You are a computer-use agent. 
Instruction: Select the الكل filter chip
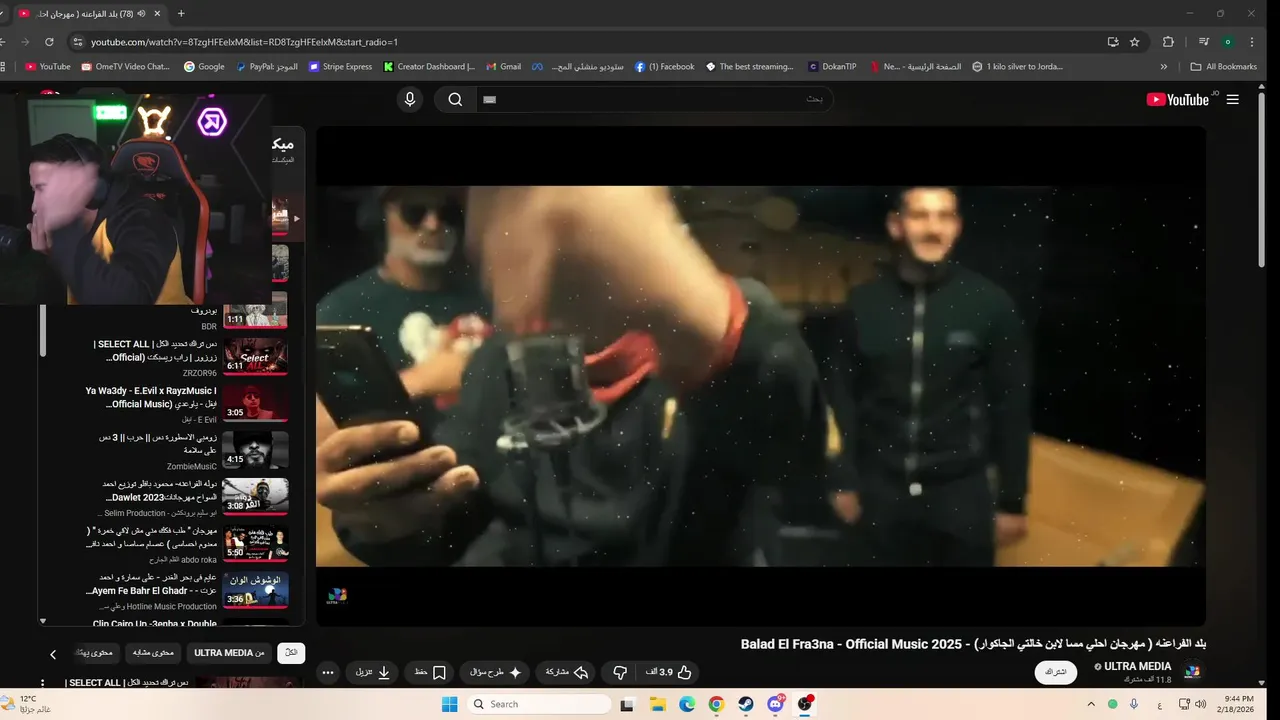291,653
